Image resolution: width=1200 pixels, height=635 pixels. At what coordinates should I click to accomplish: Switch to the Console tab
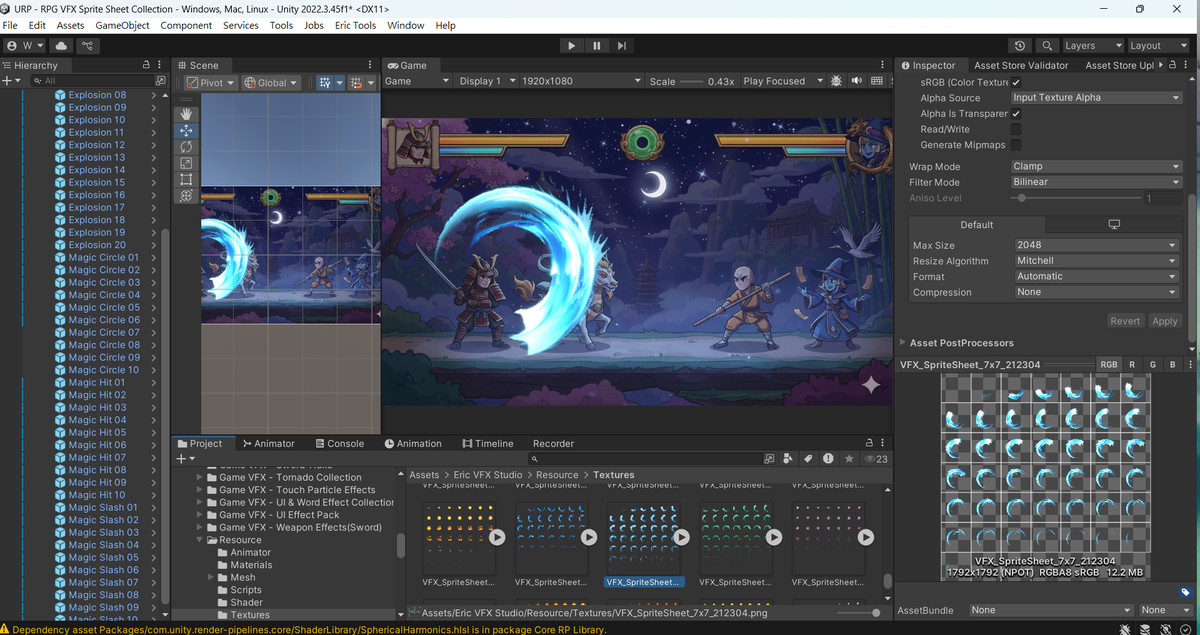[338, 443]
